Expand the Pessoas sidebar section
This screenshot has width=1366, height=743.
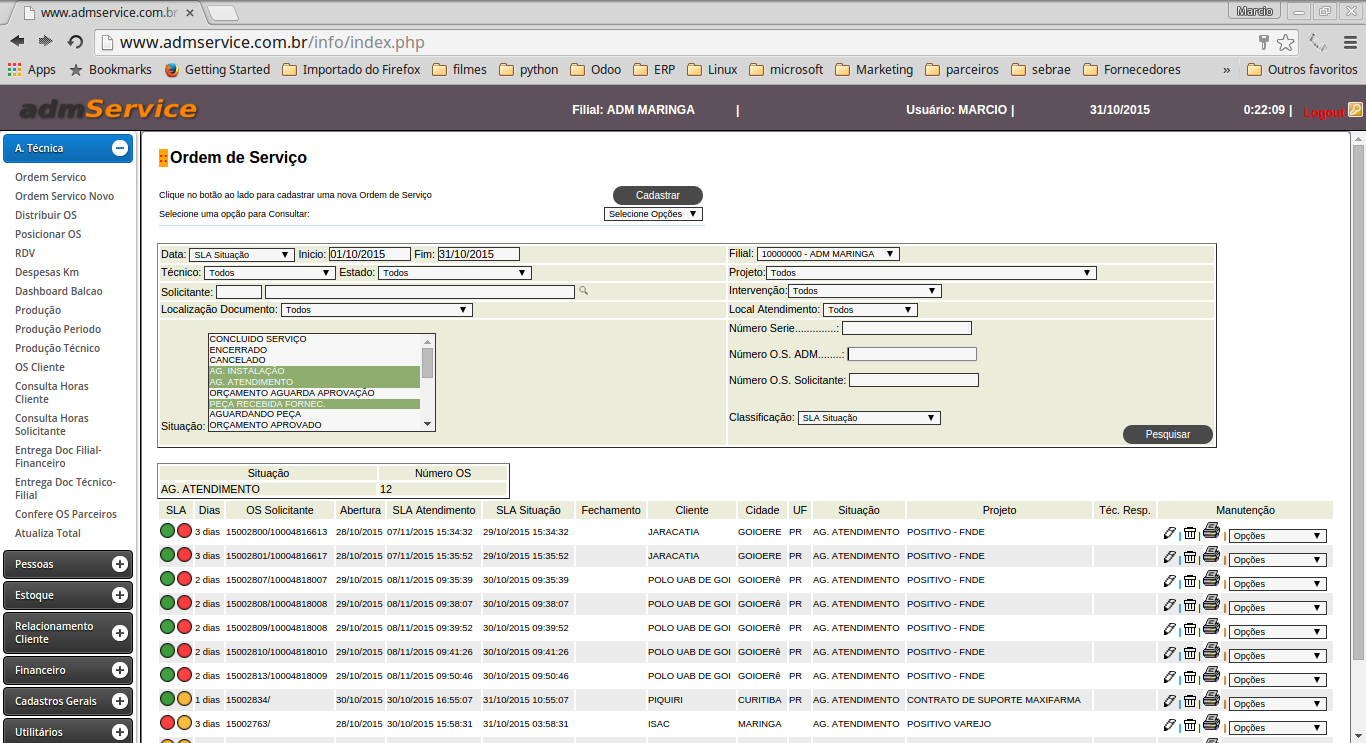[119, 564]
